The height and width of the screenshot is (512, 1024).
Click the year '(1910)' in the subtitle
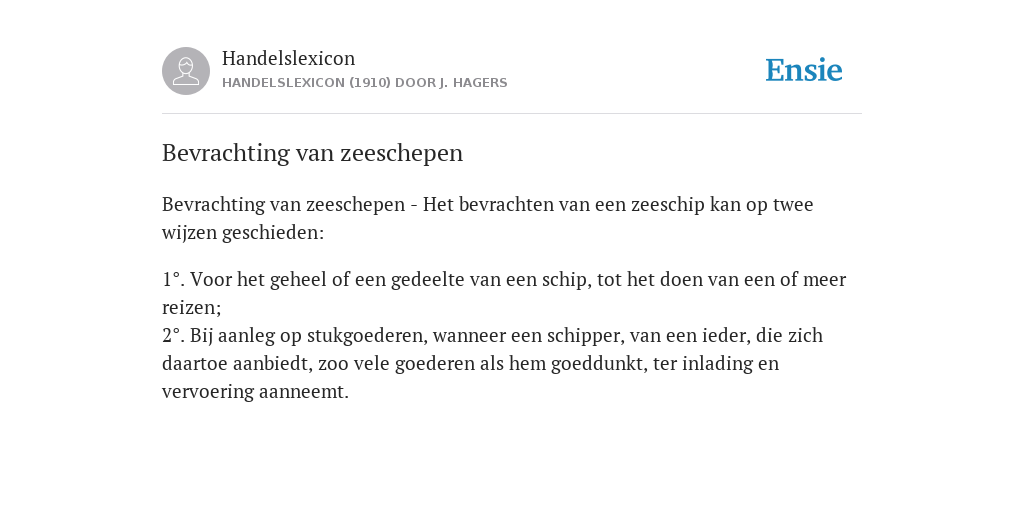369,83
